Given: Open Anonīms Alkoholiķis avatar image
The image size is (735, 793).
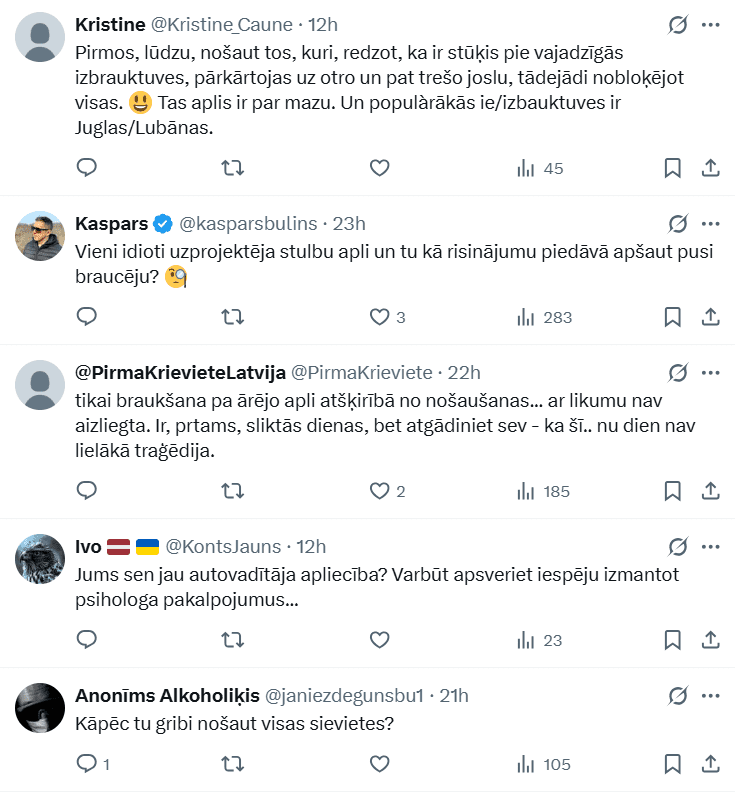Looking at the screenshot, I should click(41, 709).
